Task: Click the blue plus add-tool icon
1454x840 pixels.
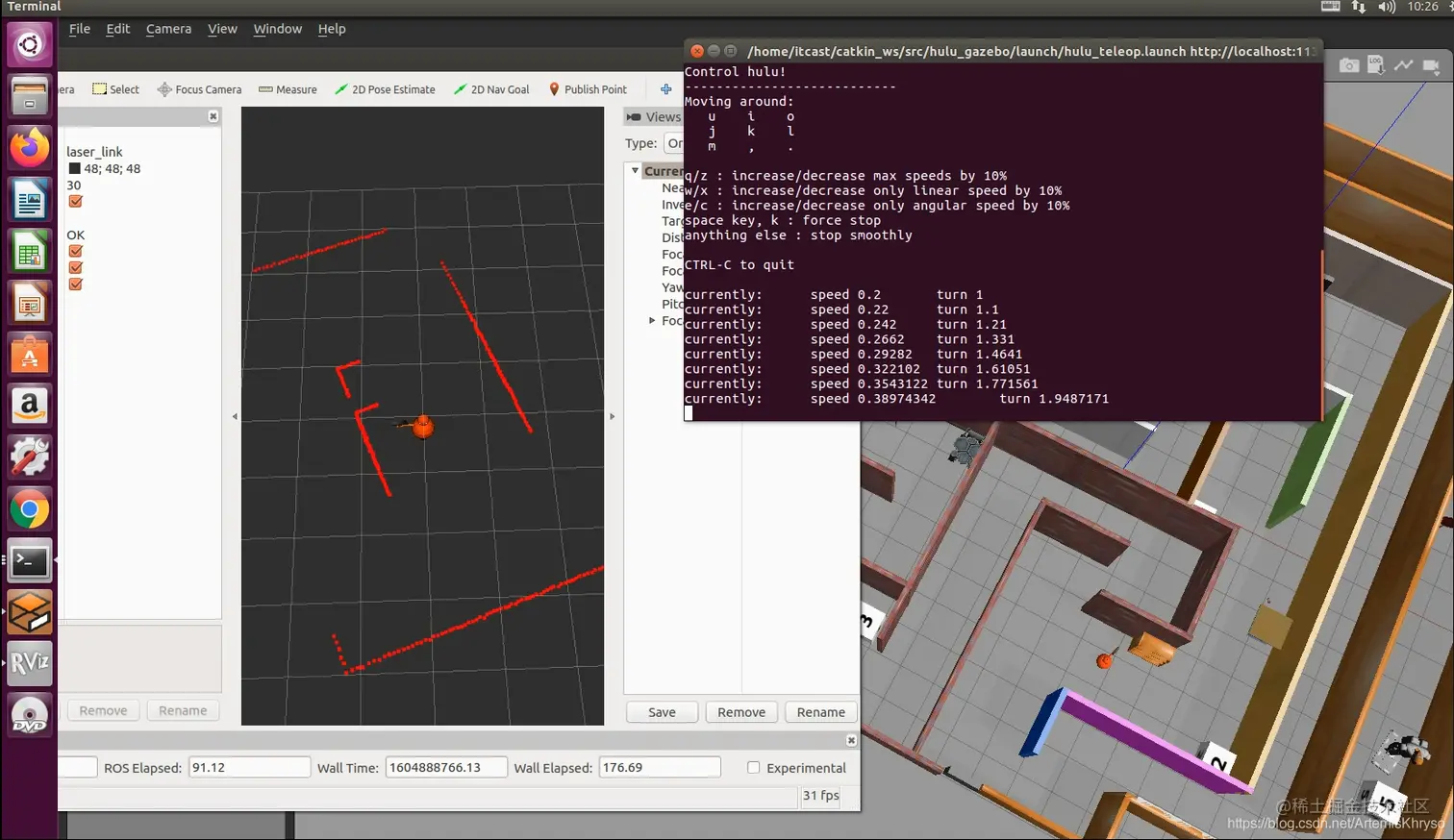Action: 665,89
